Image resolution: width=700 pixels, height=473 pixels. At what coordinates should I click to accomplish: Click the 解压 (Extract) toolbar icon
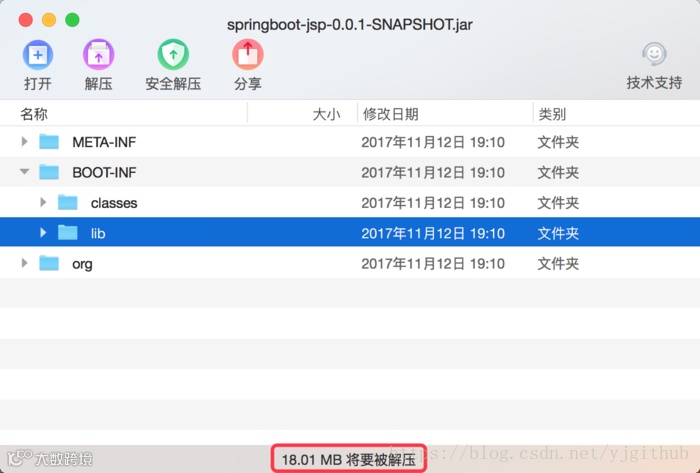(98, 55)
